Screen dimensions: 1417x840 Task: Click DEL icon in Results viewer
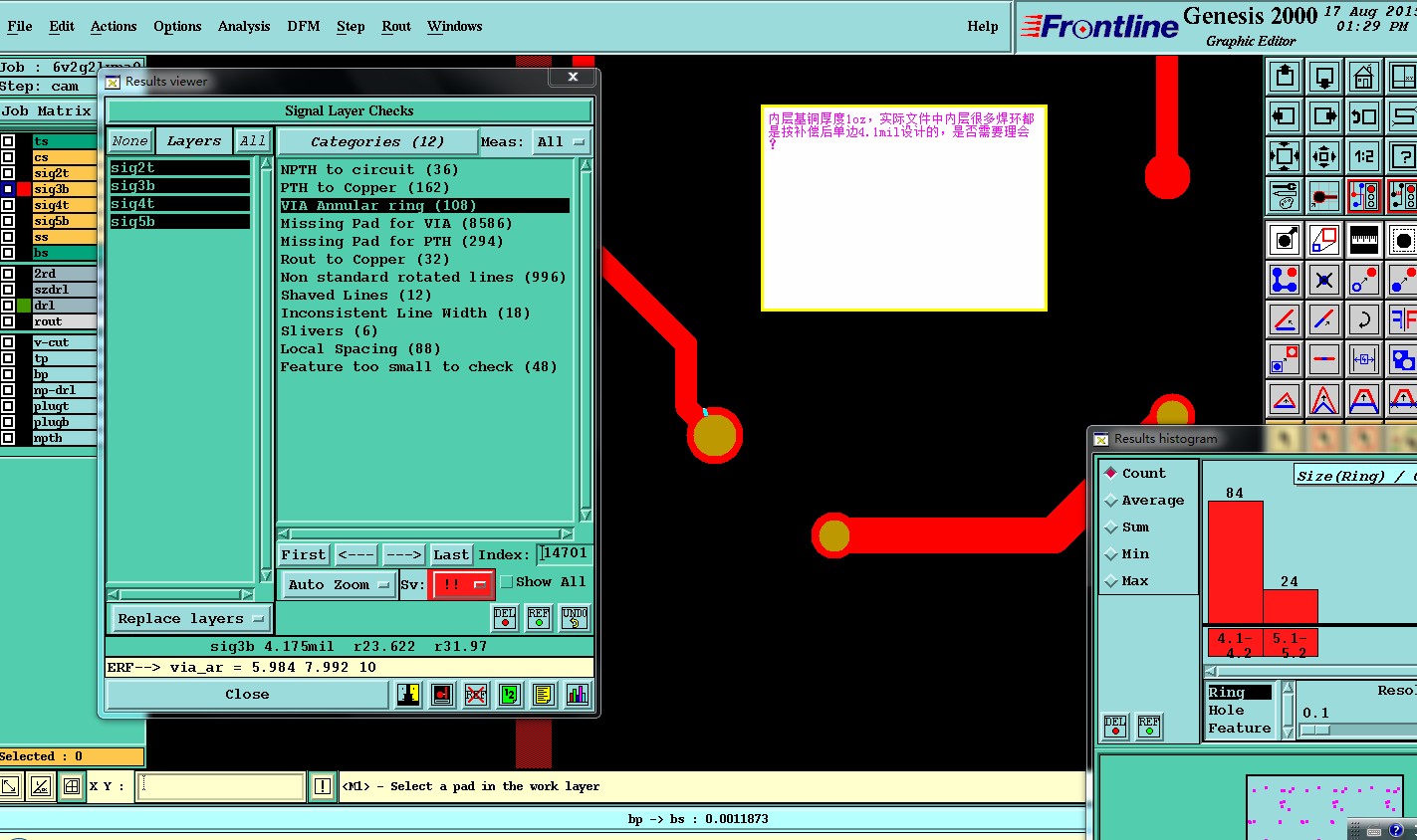point(505,618)
